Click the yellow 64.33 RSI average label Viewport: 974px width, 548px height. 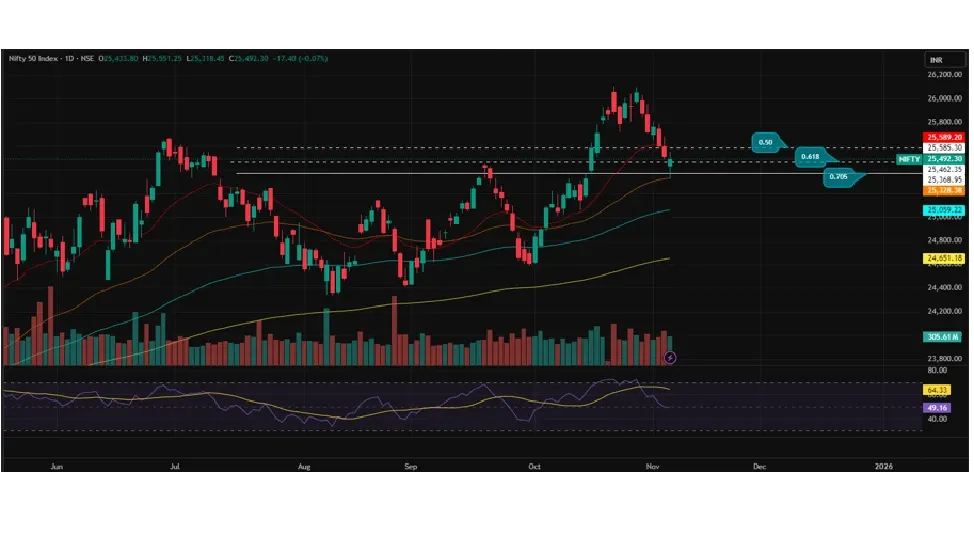937,390
